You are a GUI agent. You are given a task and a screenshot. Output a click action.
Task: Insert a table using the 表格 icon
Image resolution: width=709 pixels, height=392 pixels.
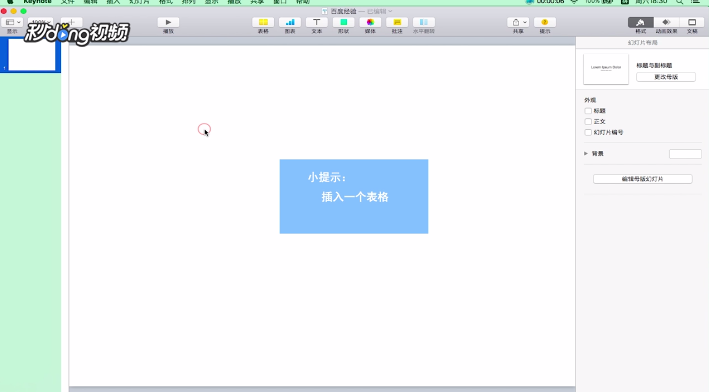263,22
